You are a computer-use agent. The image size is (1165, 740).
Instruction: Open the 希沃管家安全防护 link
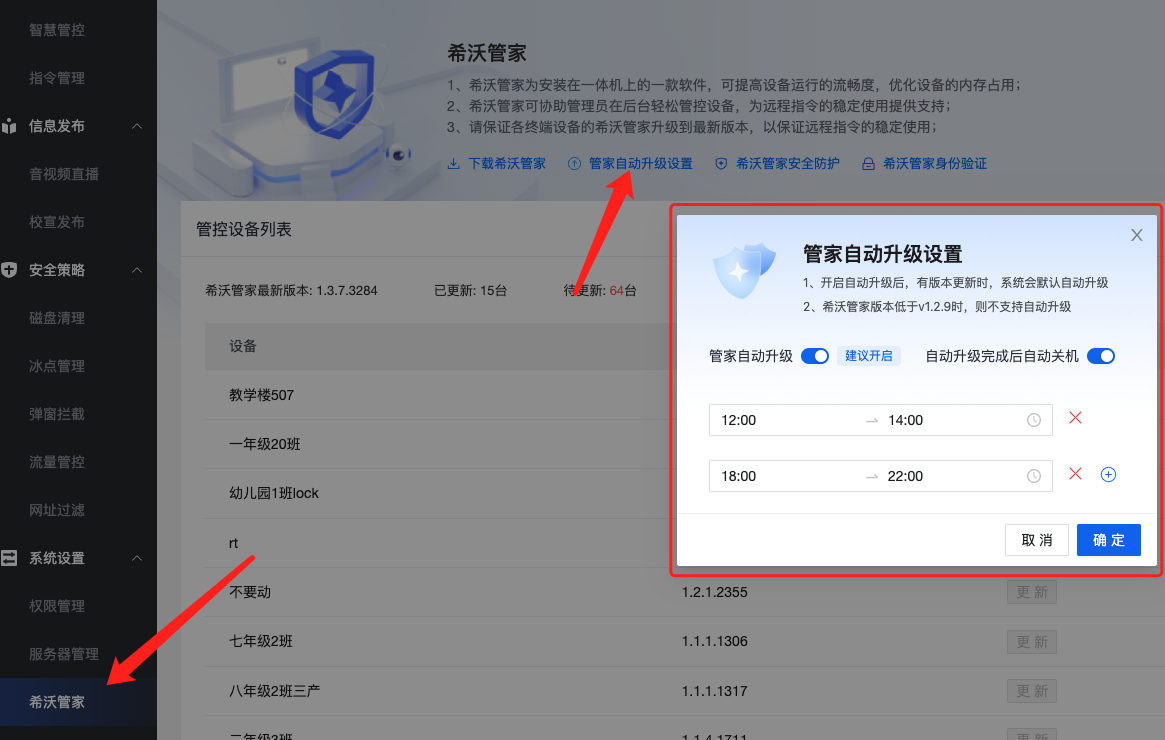pos(788,163)
